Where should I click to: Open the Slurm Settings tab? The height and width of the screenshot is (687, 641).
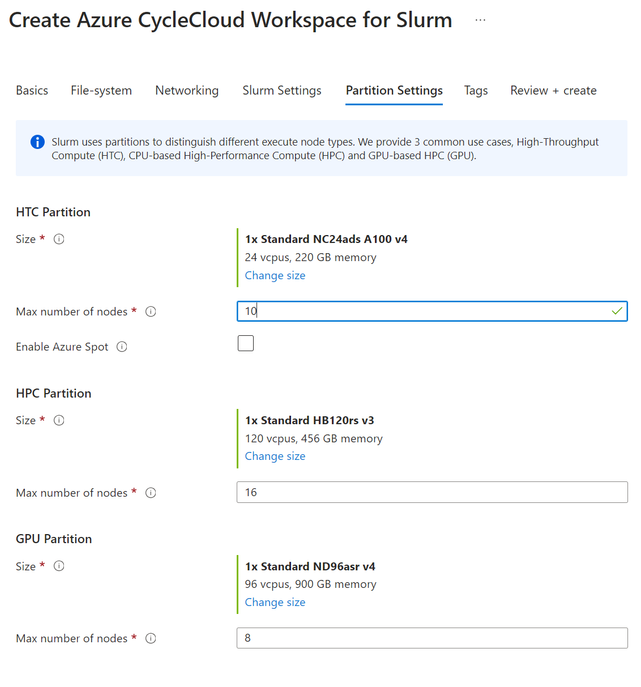coord(282,90)
